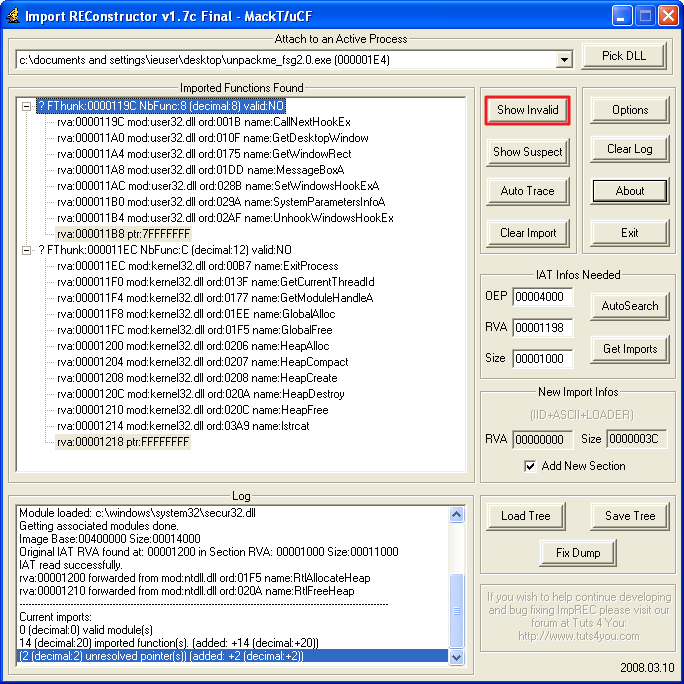Minimize the Import REConstructor window

(x=622, y=16)
